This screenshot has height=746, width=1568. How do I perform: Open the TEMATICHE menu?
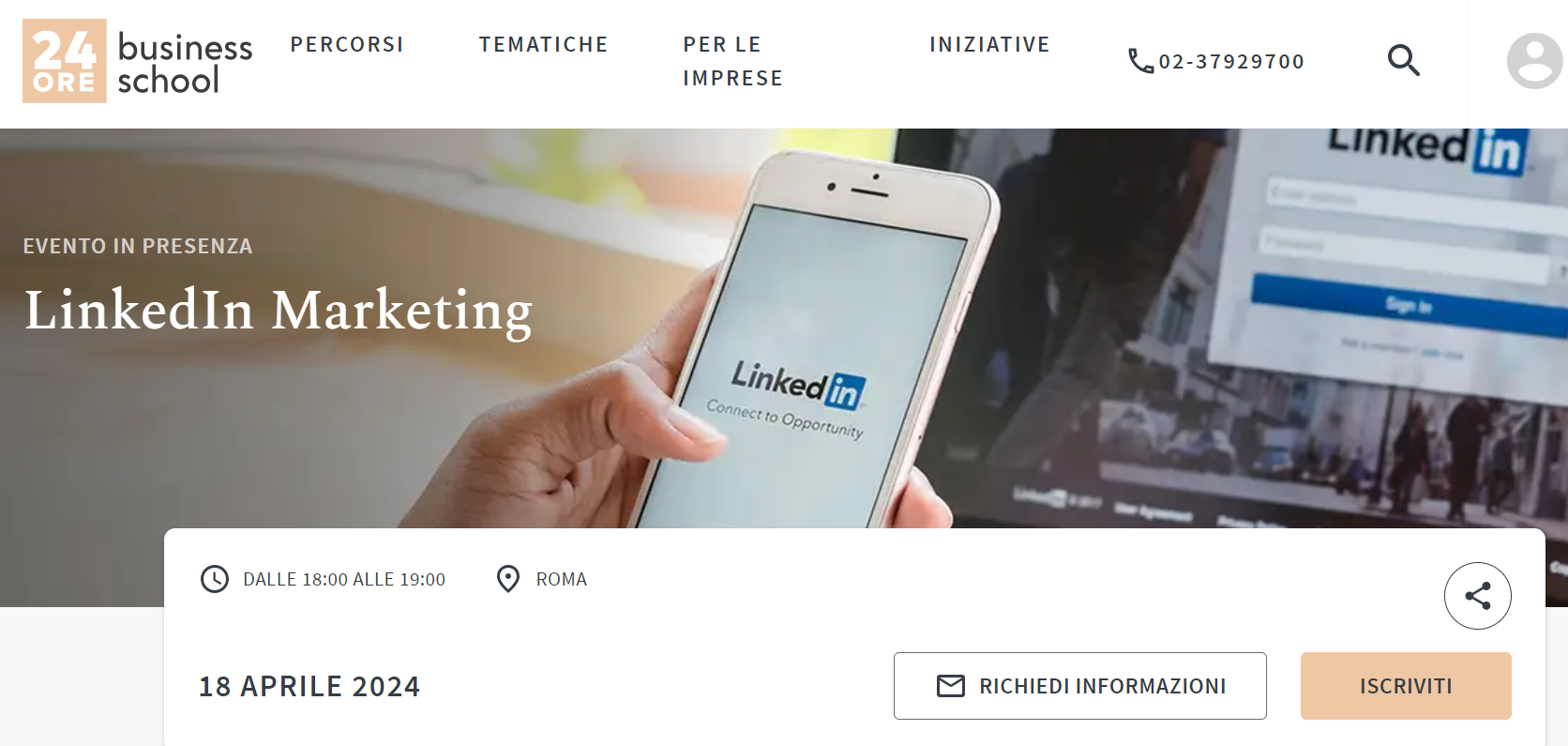pos(544,45)
